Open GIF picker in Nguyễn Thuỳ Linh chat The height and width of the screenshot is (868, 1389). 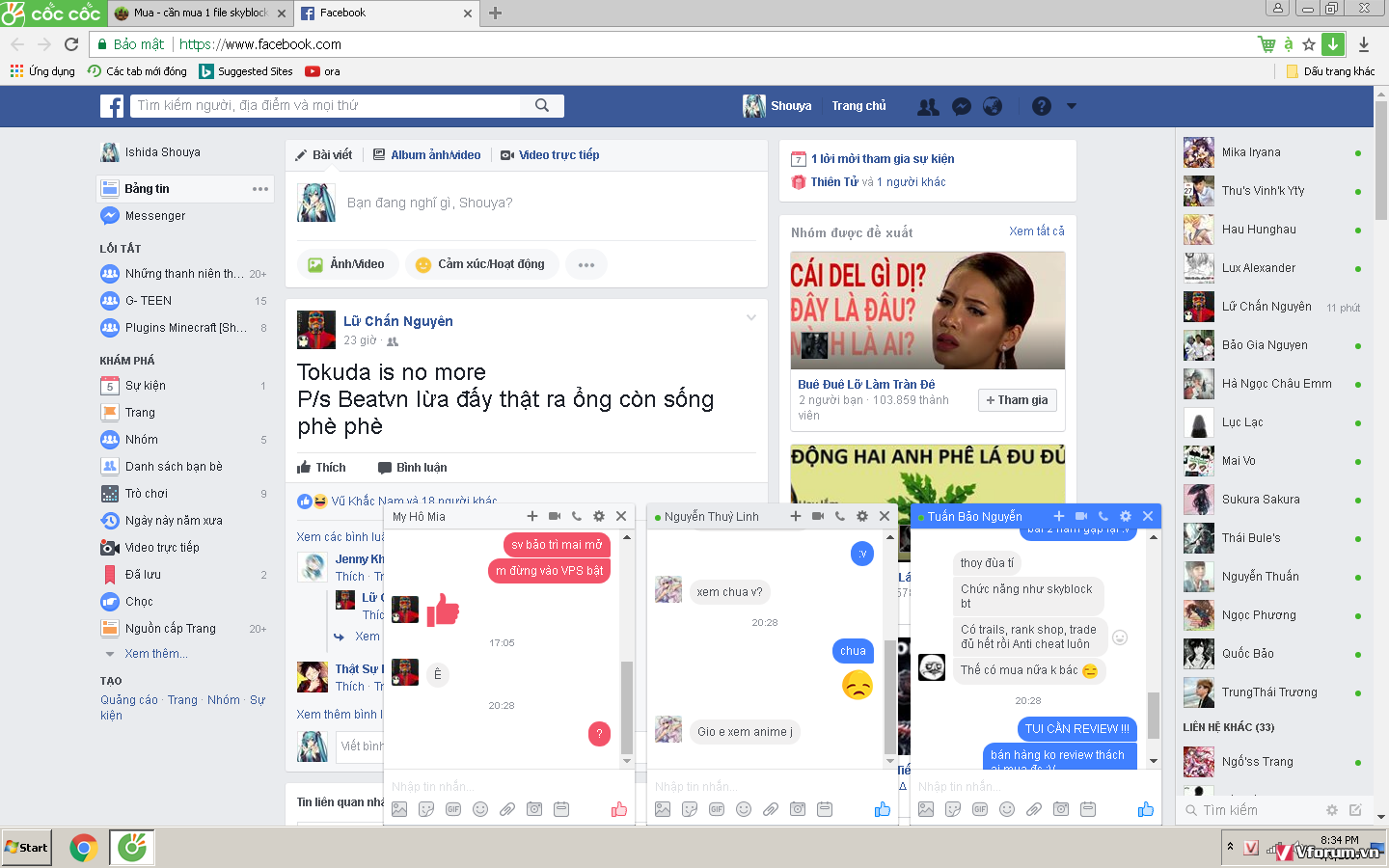(x=717, y=810)
